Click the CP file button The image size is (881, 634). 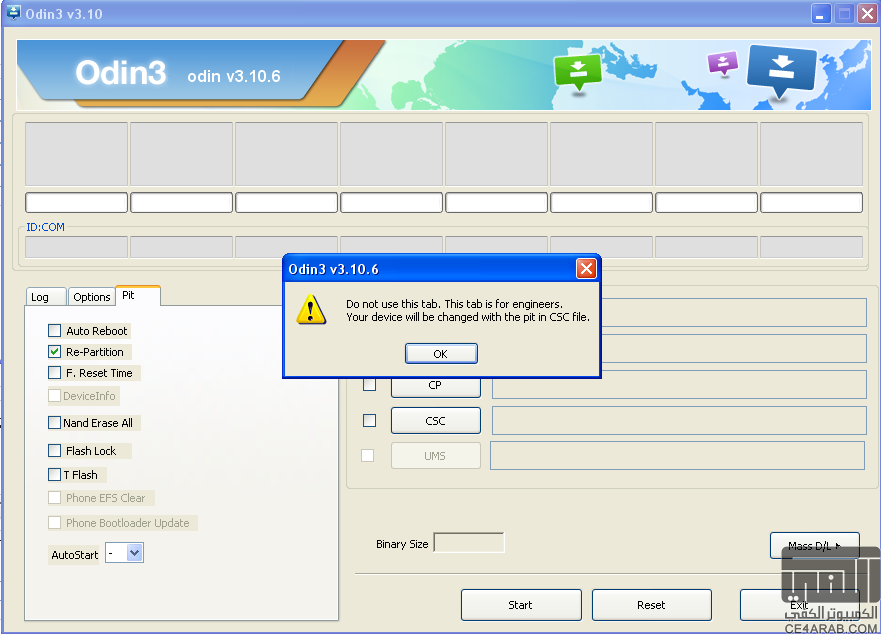[435, 386]
